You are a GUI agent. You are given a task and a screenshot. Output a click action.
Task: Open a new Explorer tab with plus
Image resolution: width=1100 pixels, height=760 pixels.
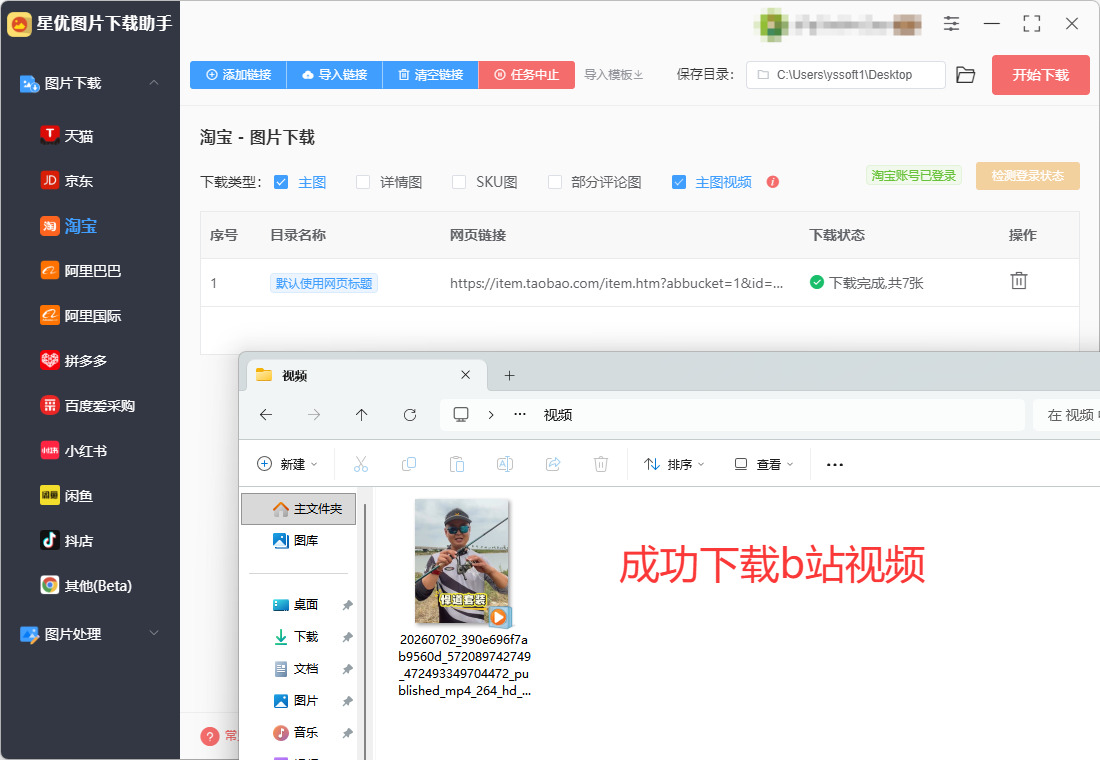pyautogui.click(x=510, y=375)
